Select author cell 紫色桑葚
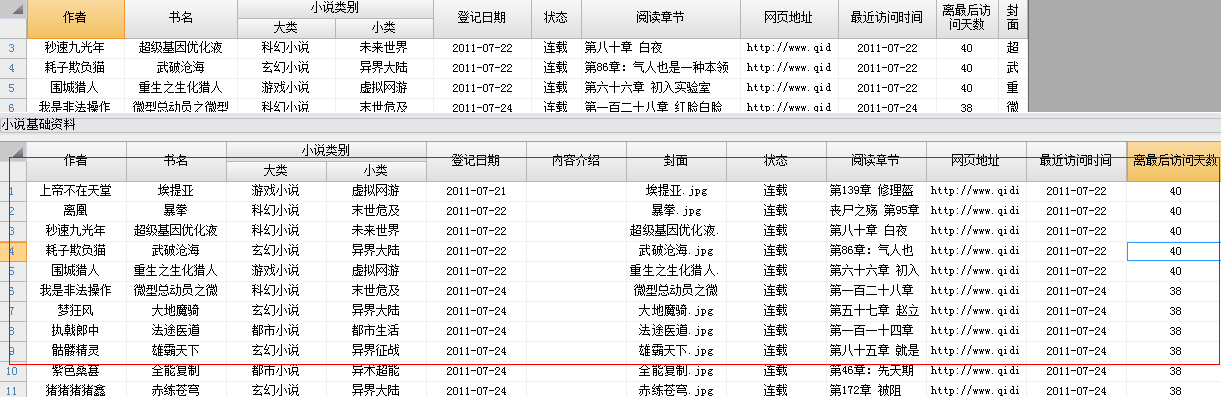 pyautogui.click(x=75, y=371)
